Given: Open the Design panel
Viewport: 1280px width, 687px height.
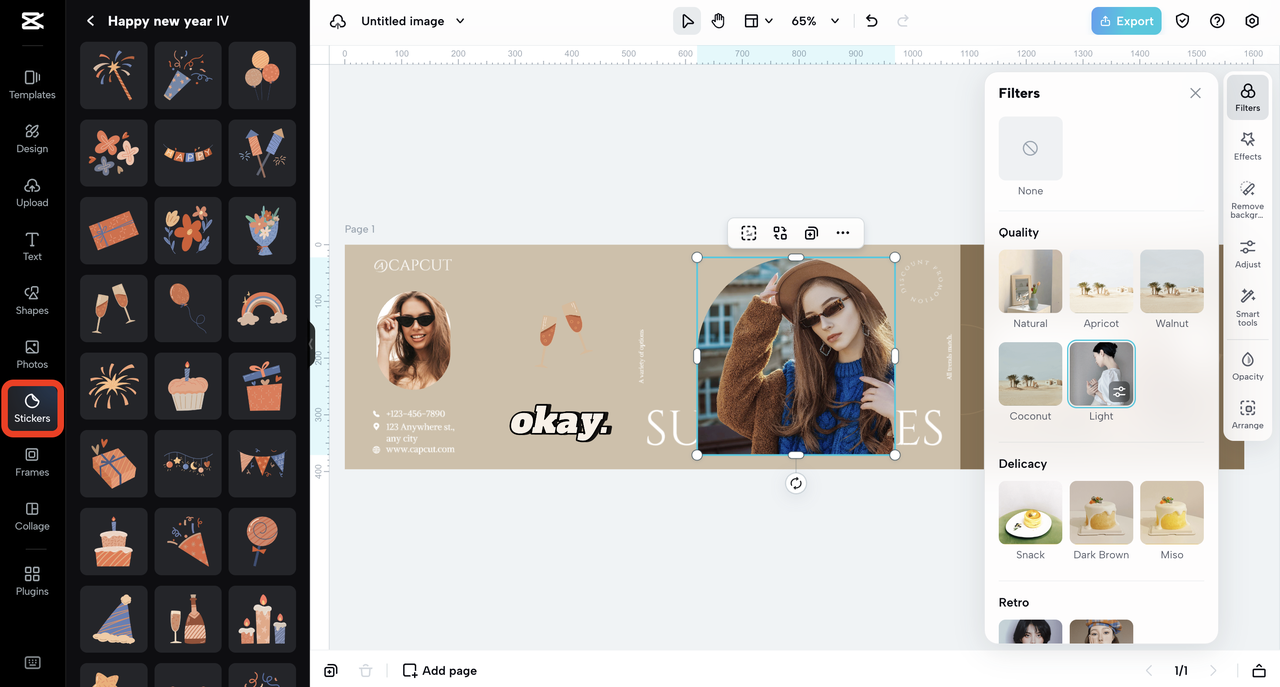Looking at the screenshot, I should point(32,138).
